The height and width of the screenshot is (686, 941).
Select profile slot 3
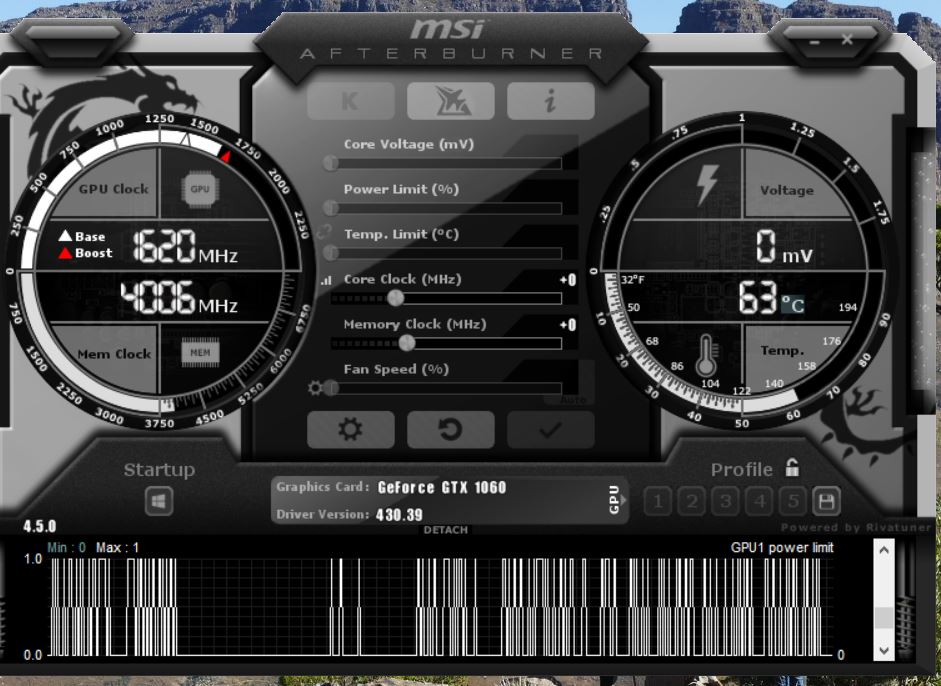(x=726, y=501)
